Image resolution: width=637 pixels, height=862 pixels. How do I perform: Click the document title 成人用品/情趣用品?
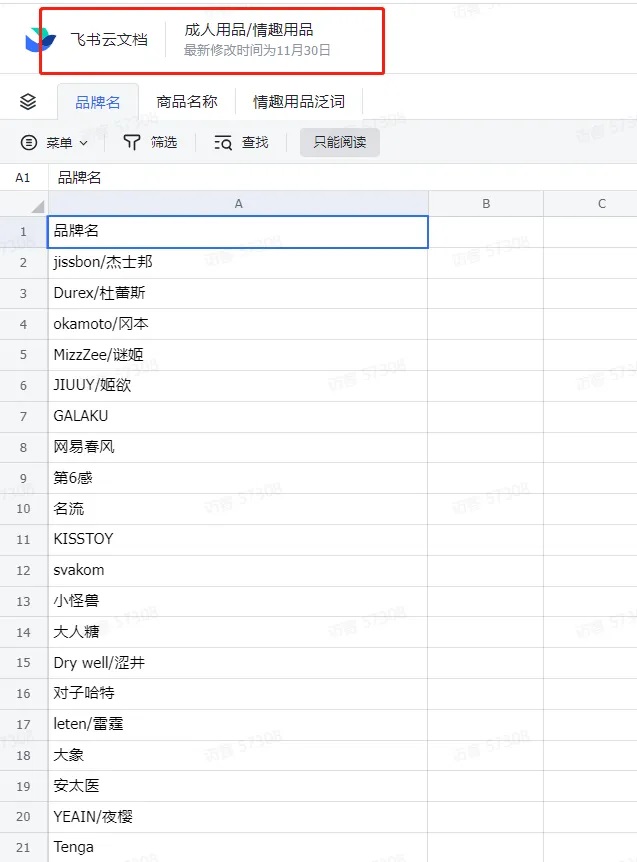click(248, 30)
